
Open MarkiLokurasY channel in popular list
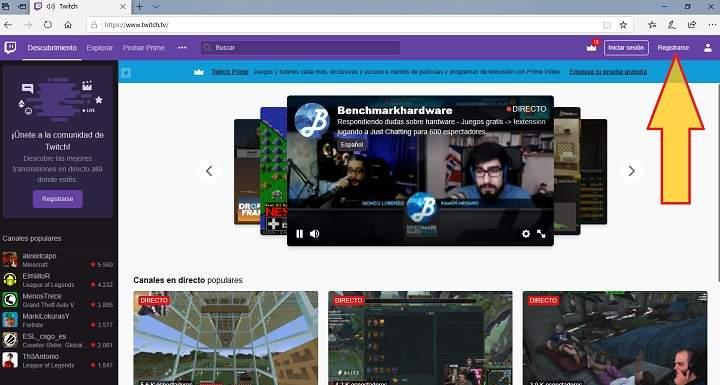57,320
